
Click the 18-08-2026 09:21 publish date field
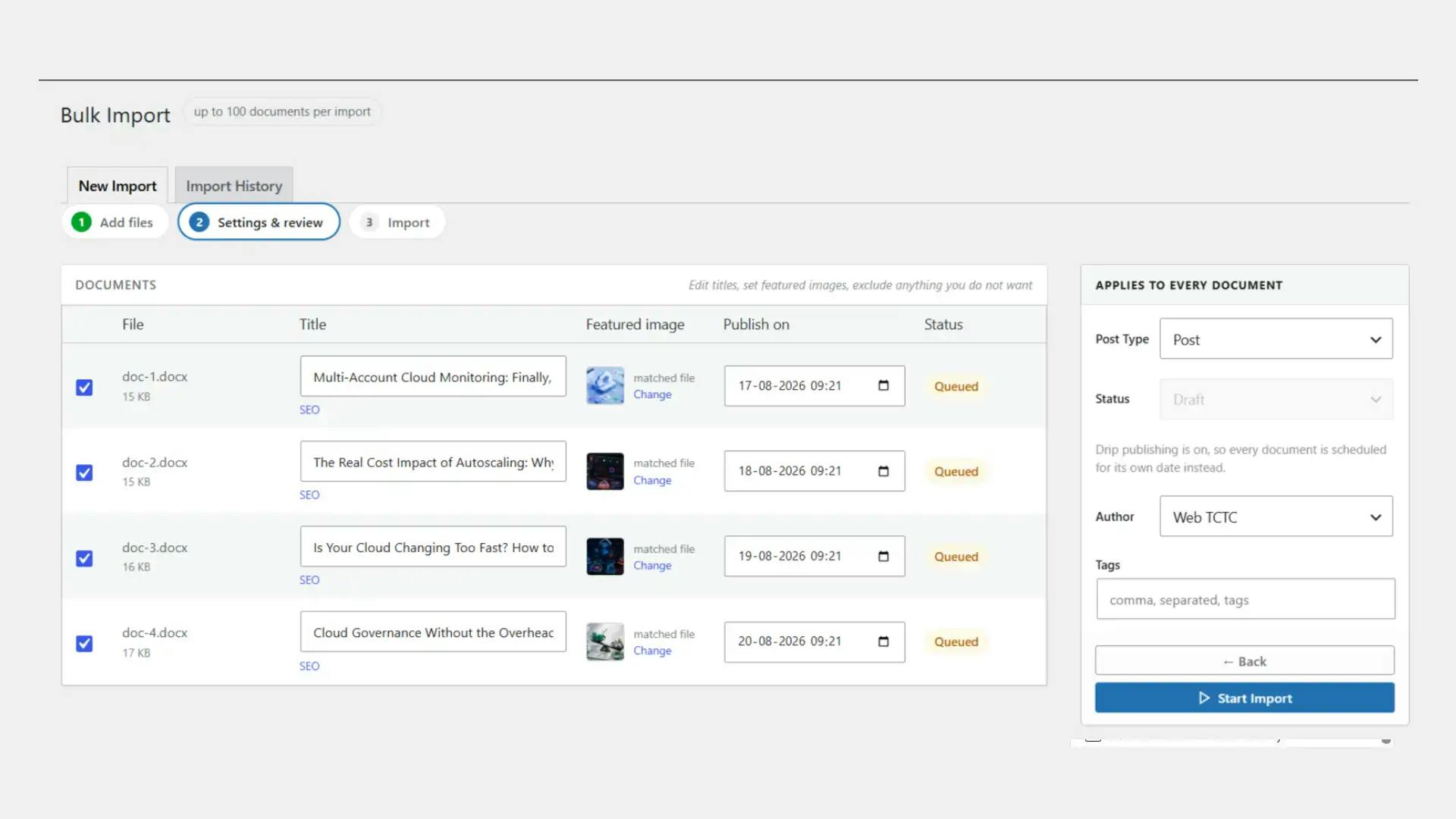coord(814,471)
